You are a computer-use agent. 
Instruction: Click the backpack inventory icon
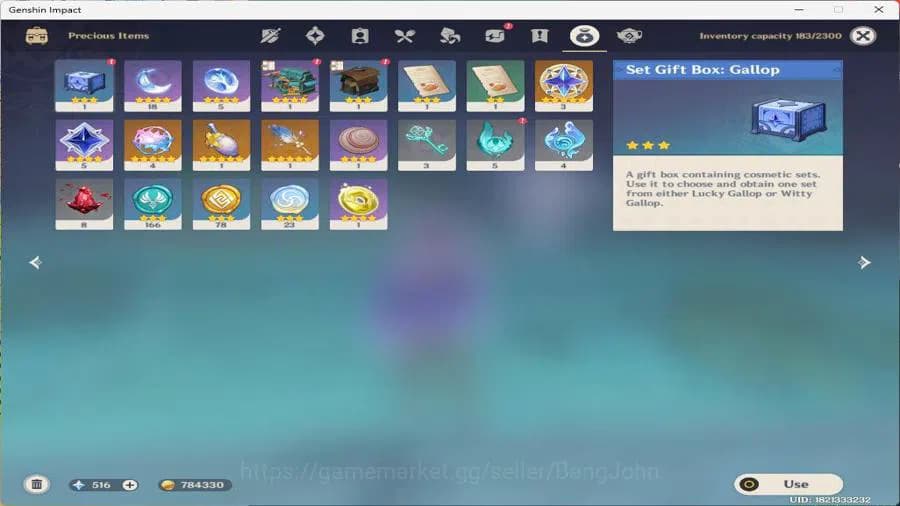(37, 36)
